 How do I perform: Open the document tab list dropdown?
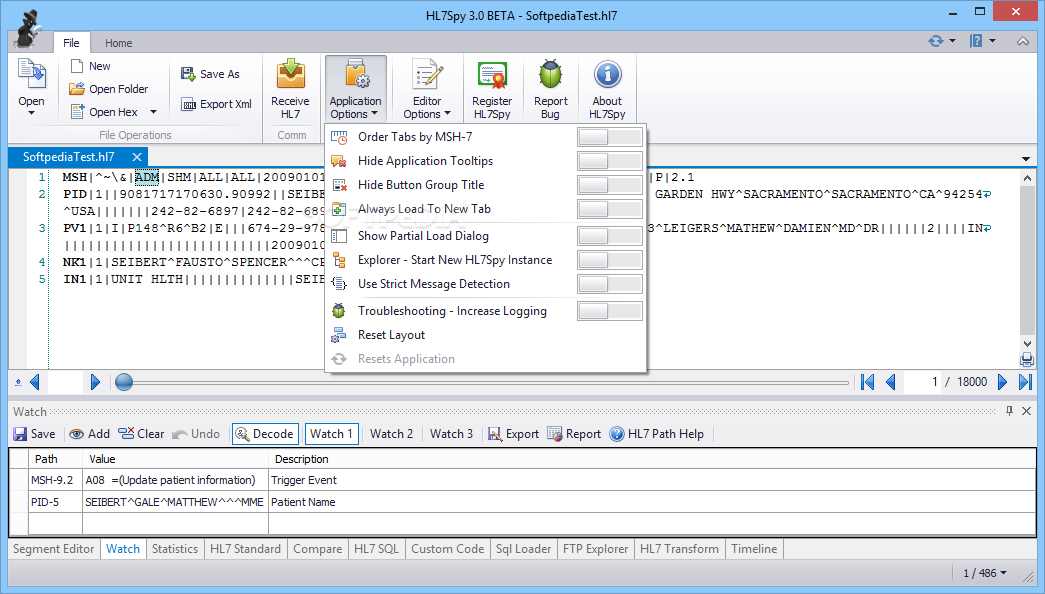click(x=1026, y=159)
